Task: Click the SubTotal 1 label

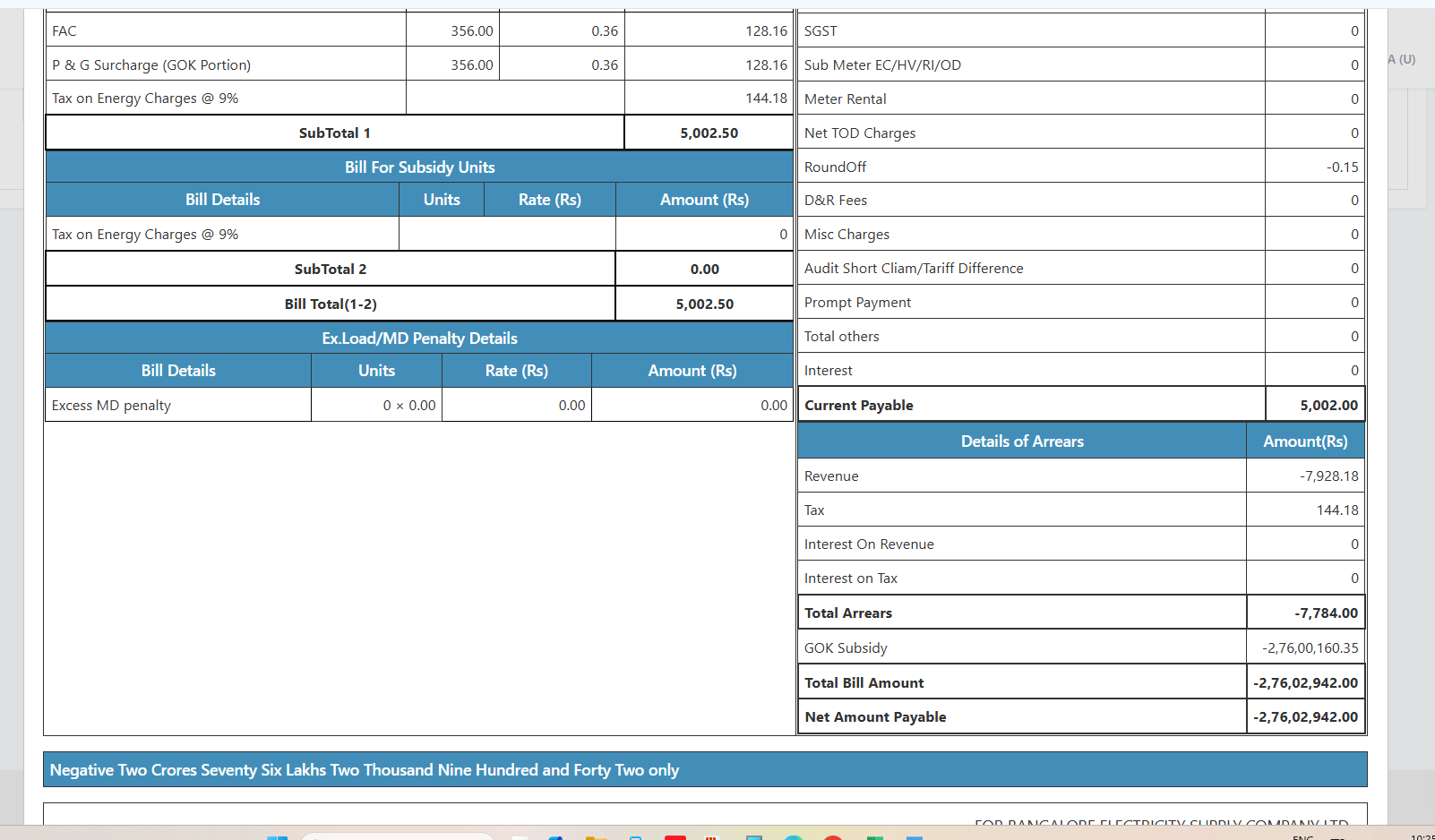Action: [x=335, y=133]
